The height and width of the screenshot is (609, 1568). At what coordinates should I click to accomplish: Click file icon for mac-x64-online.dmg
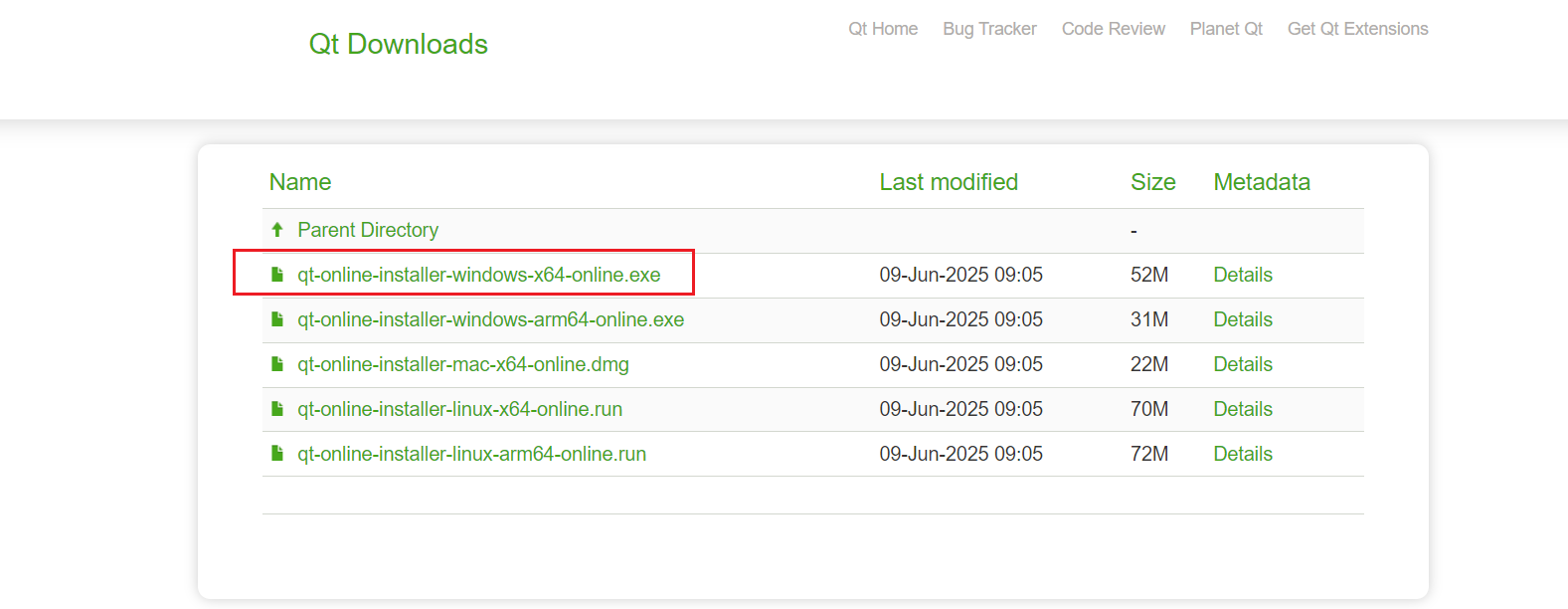(x=277, y=364)
